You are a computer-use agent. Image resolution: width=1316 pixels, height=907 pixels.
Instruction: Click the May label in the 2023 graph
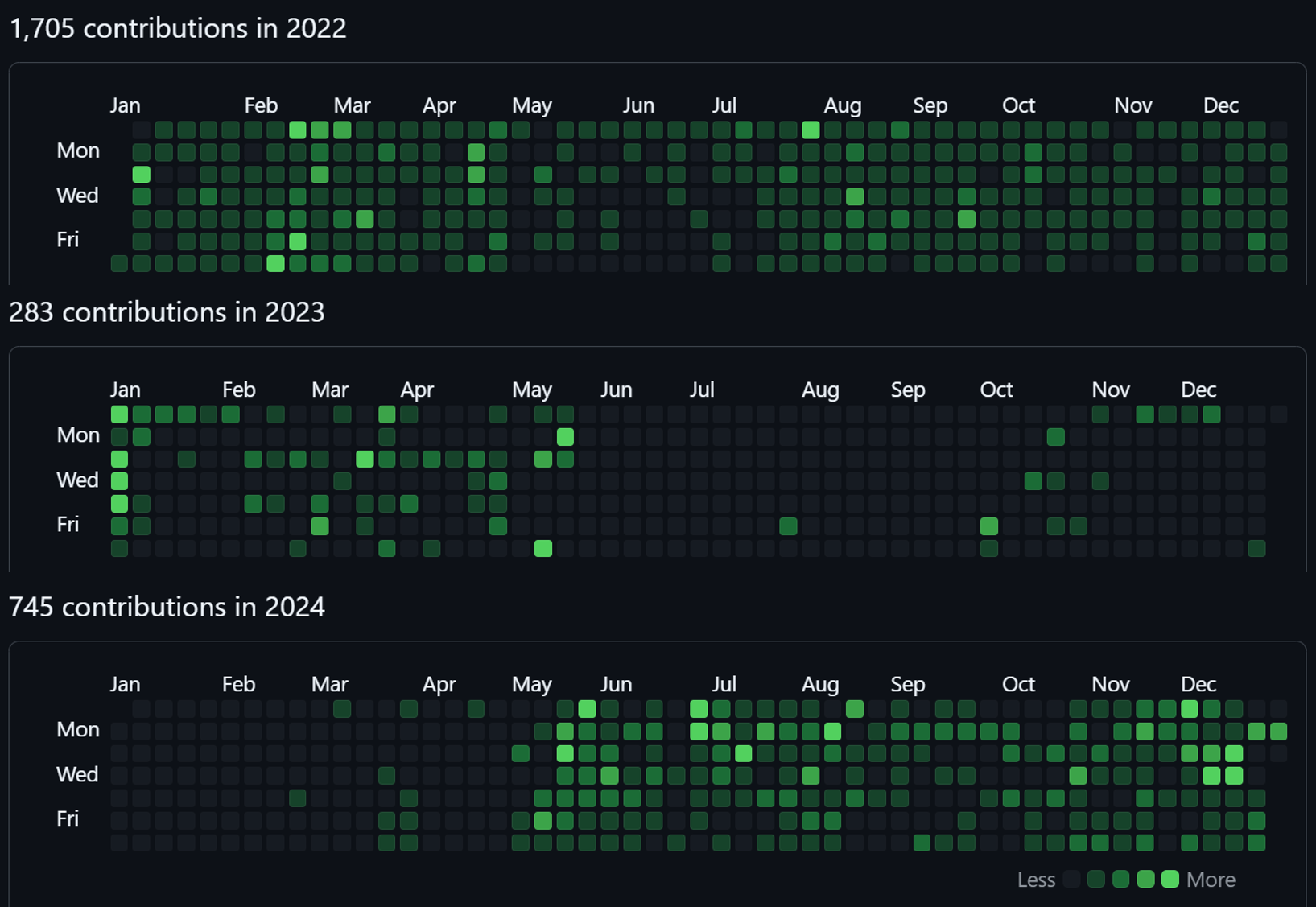coord(532,390)
